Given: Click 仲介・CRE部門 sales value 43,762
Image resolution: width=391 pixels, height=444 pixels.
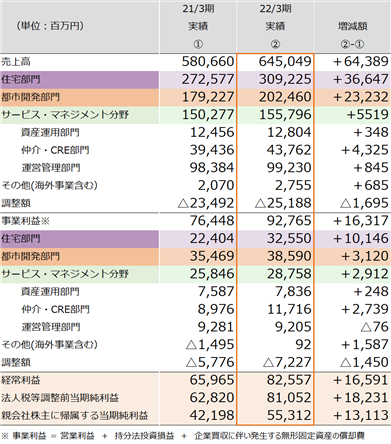Looking at the screenshot, I should point(289,150).
